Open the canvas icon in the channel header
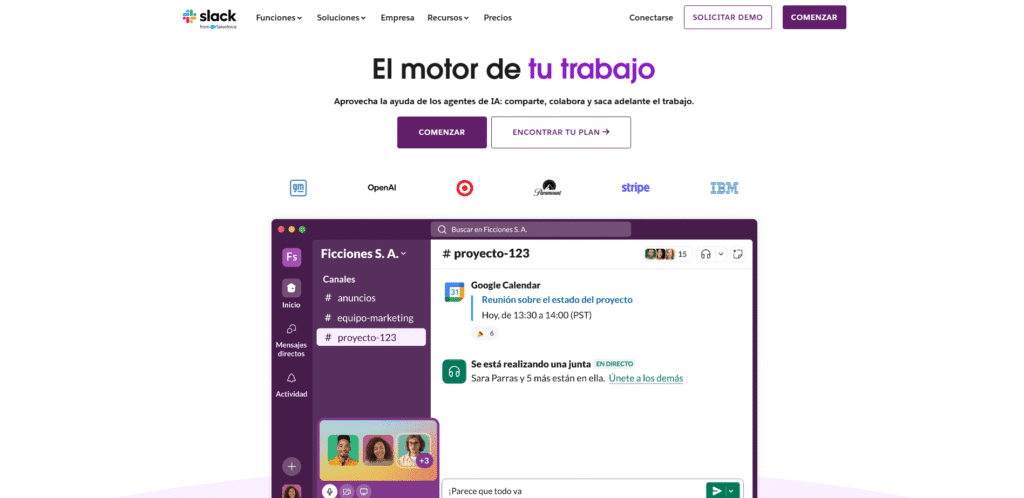Viewport: 1024px width, 498px height. coord(738,254)
